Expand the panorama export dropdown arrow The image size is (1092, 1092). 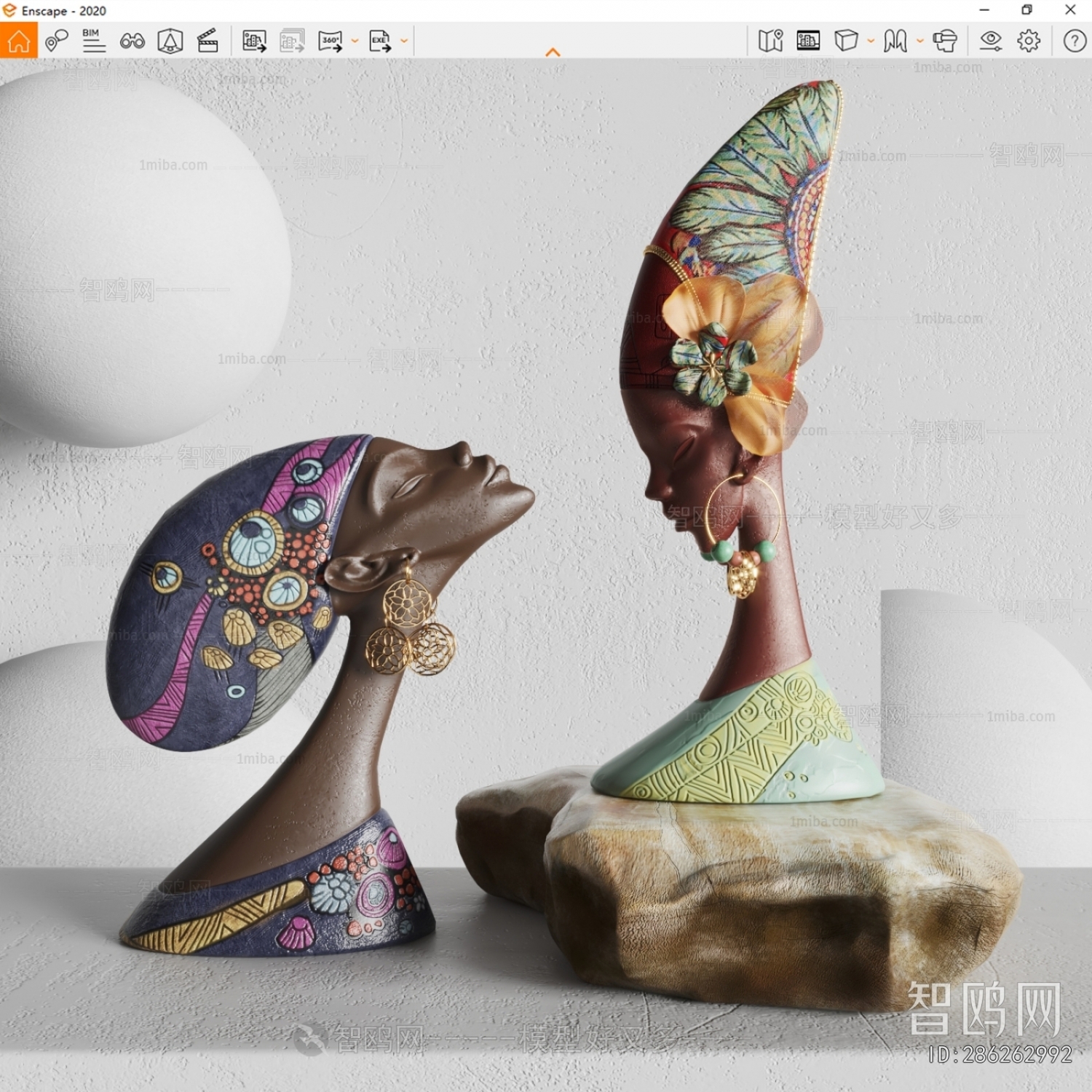[x=355, y=41]
